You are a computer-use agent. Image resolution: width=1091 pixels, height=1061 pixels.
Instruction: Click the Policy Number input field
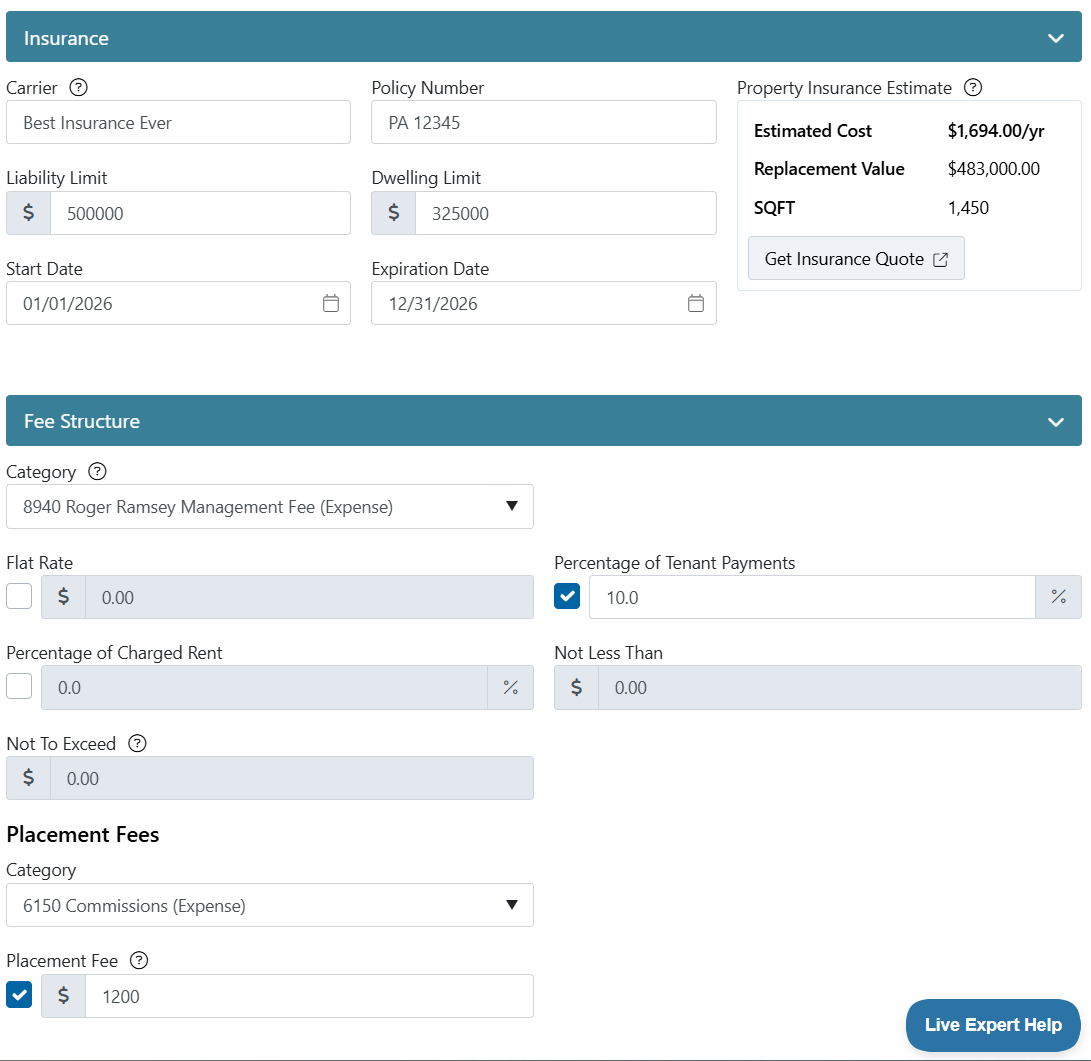[543, 122]
